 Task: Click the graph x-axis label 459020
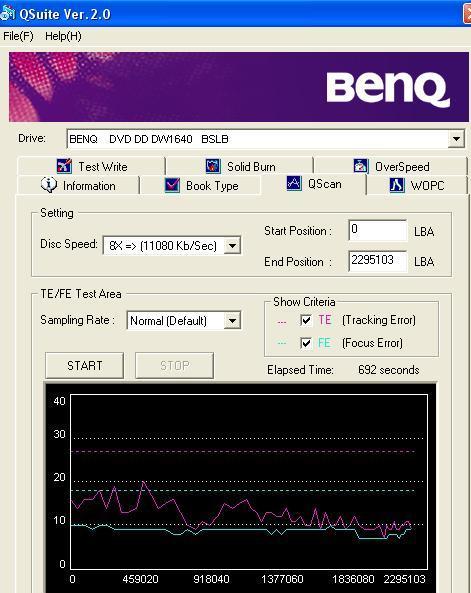pyautogui.click(x=140, y=579)
